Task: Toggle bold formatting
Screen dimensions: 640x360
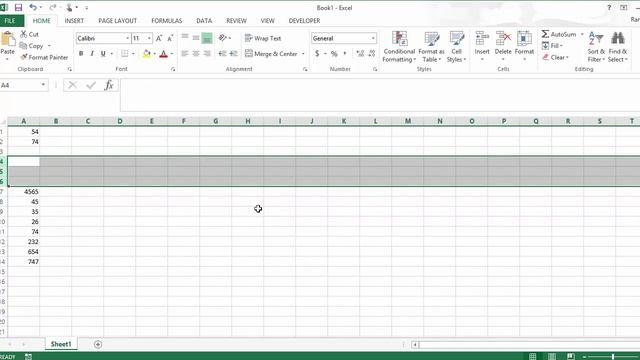Action: (x=81, y=53)
